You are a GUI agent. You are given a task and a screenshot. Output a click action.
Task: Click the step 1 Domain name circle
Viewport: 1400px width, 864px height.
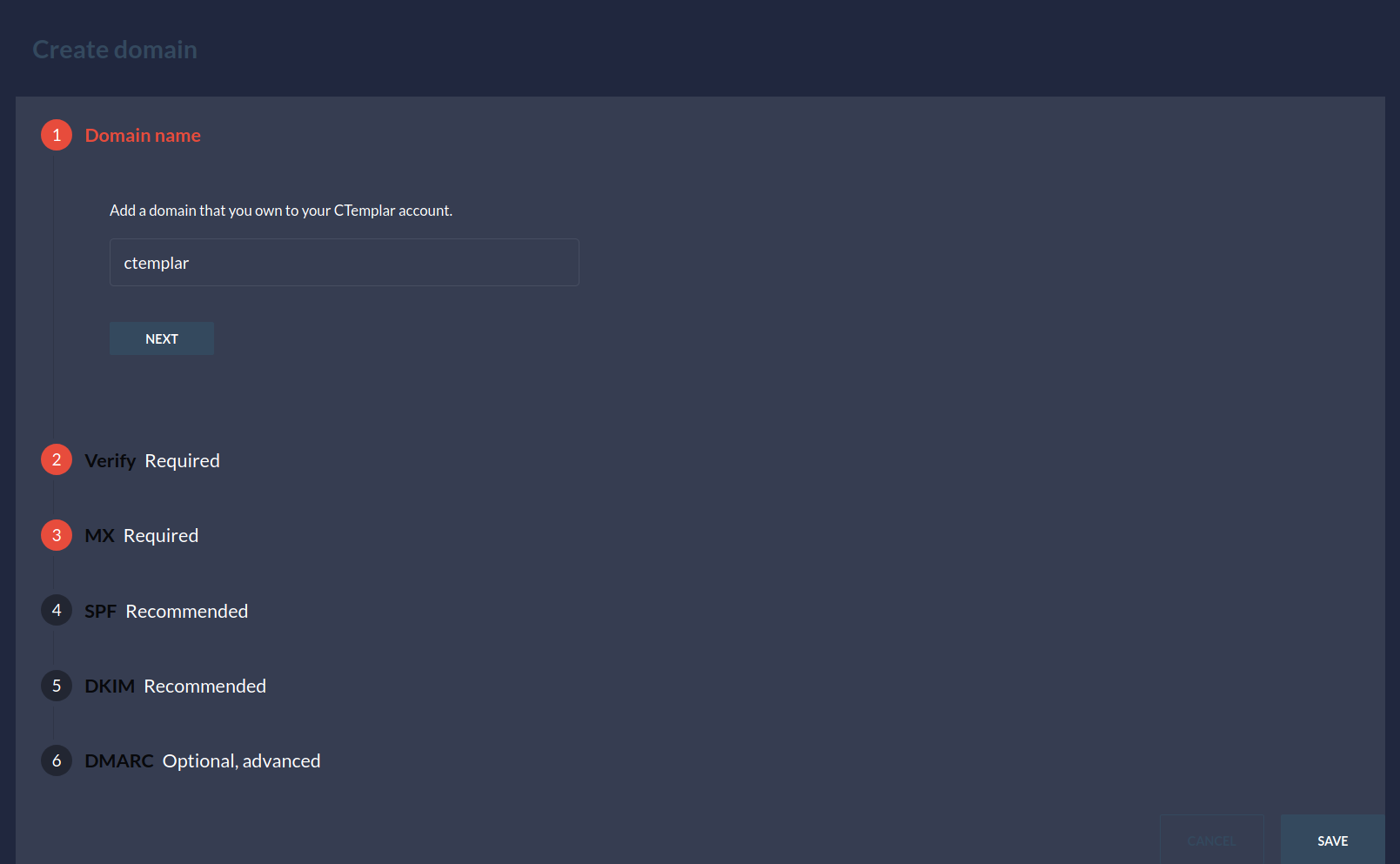point(56,135)
